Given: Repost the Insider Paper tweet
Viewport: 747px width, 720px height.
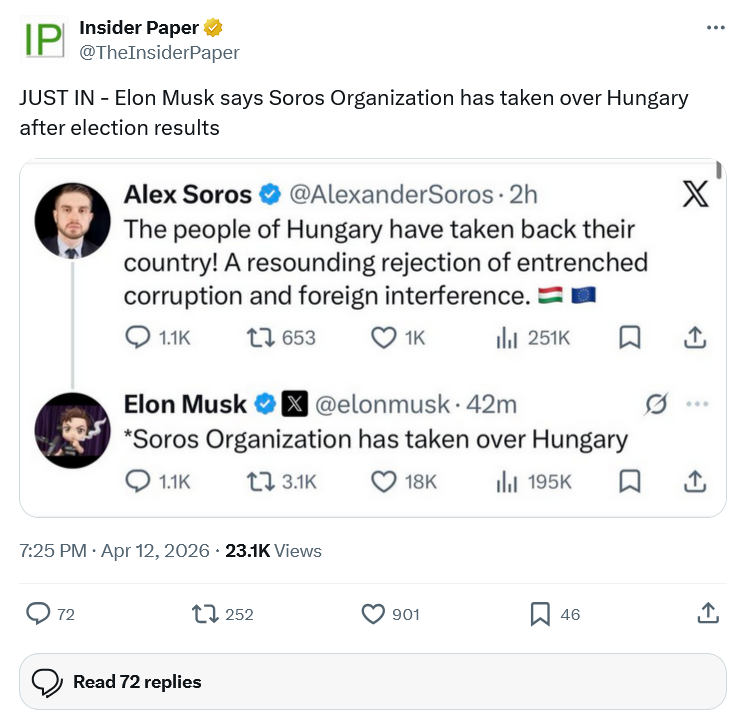Looking at the screenshot, I should pyautogui.click(x=205, y=614).
